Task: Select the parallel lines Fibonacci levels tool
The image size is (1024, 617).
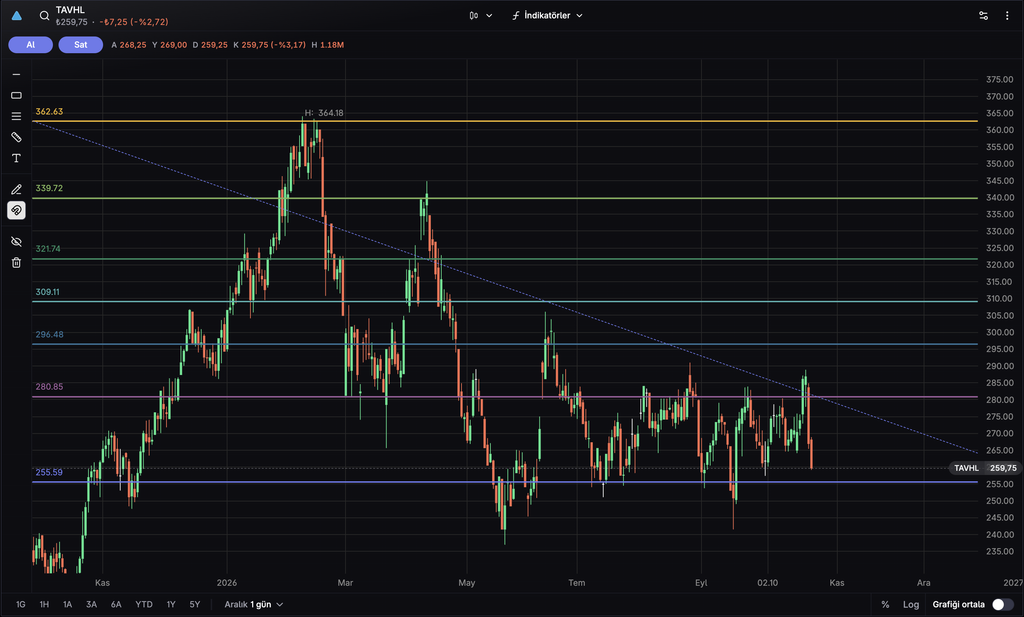Action: click(16, 116)
